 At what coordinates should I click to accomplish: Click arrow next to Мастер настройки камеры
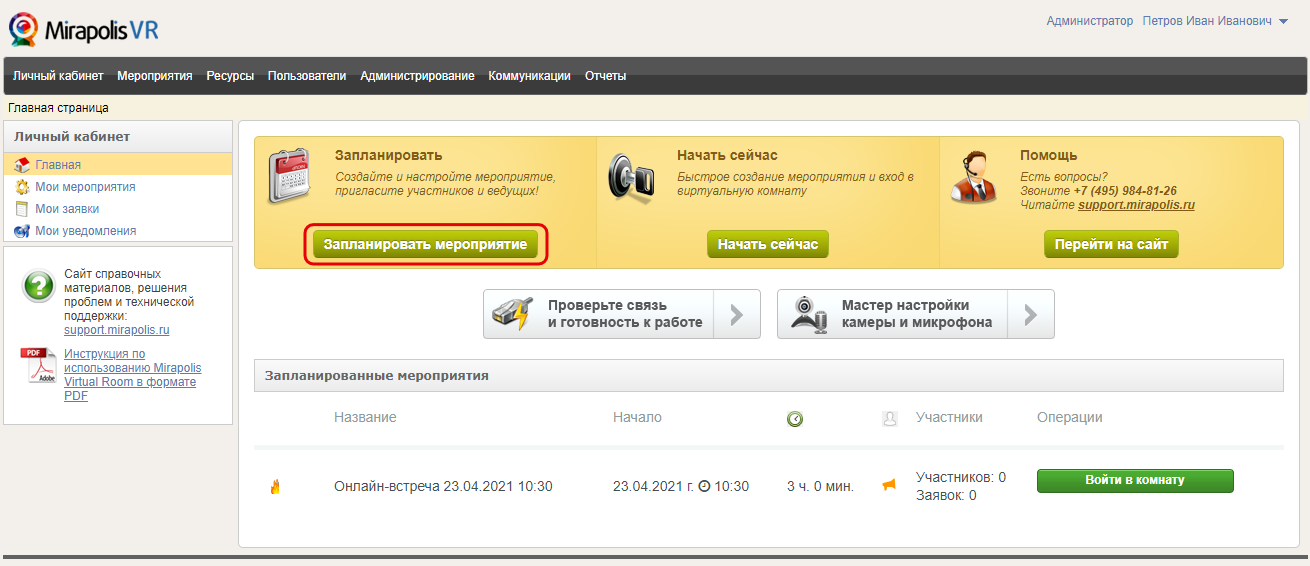click(x=1031, y=315)
